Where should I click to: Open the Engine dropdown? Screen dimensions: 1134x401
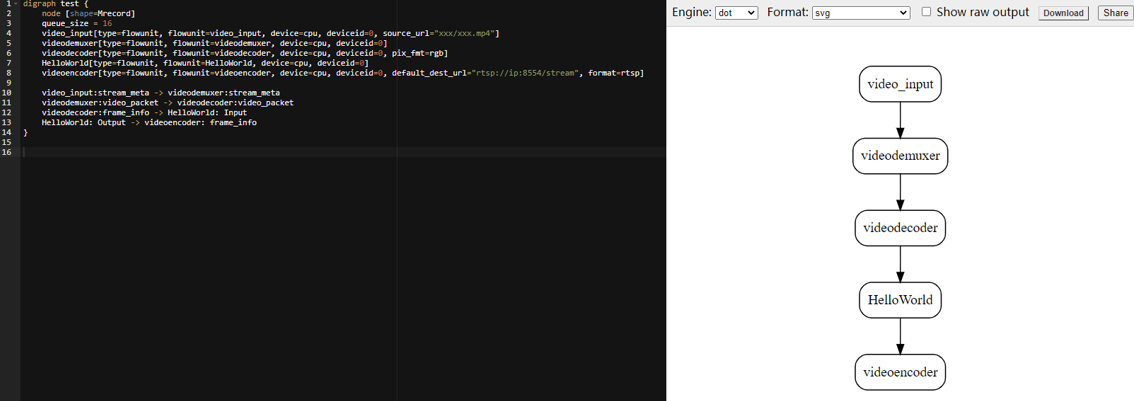(737, 13)
